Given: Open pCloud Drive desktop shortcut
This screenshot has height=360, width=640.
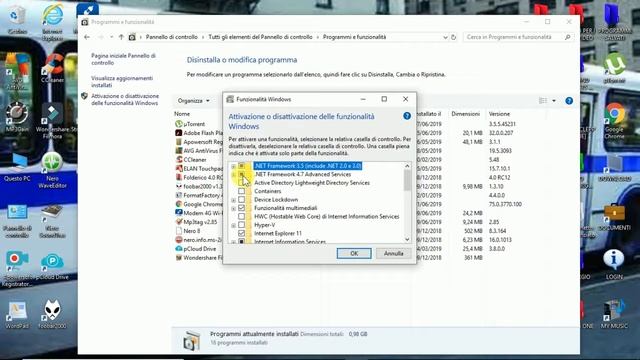Looking at the screenshot, I should click(x=52, y=267).
